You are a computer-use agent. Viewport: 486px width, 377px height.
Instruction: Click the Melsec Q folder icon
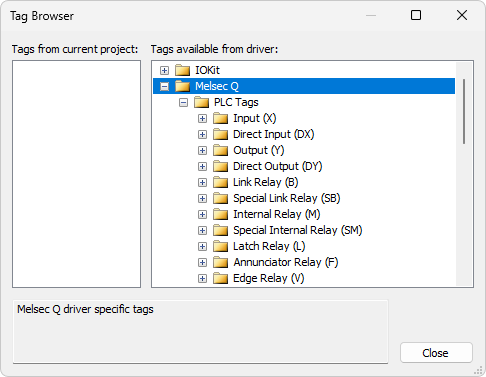pos(182,86)
